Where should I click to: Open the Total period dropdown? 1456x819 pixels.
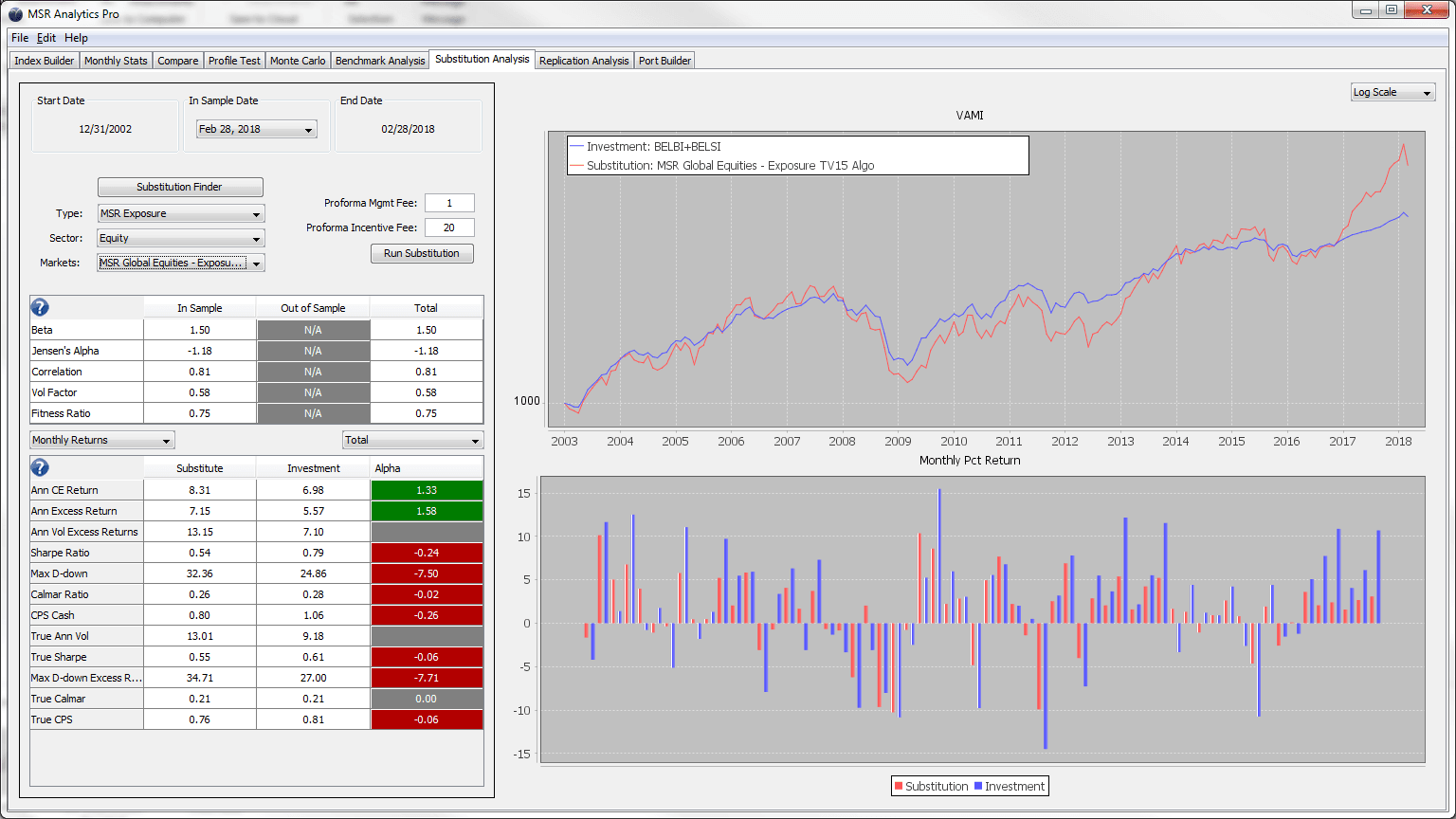[x=412, y=441]
